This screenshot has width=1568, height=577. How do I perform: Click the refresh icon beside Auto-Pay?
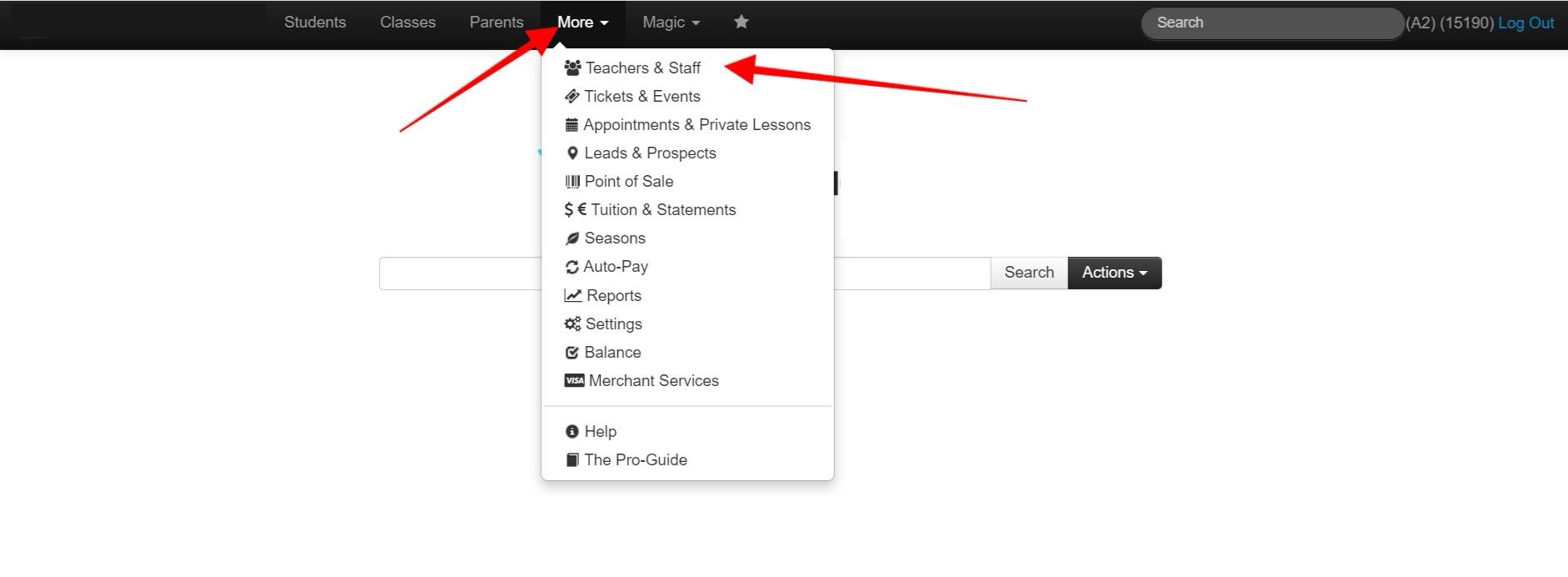coord(572,267)
